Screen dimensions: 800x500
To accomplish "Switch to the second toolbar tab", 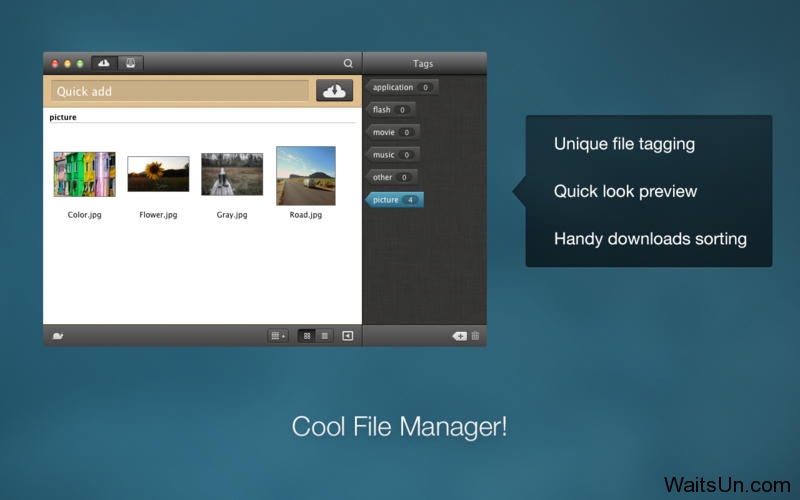I will click(x=131, y=63).
